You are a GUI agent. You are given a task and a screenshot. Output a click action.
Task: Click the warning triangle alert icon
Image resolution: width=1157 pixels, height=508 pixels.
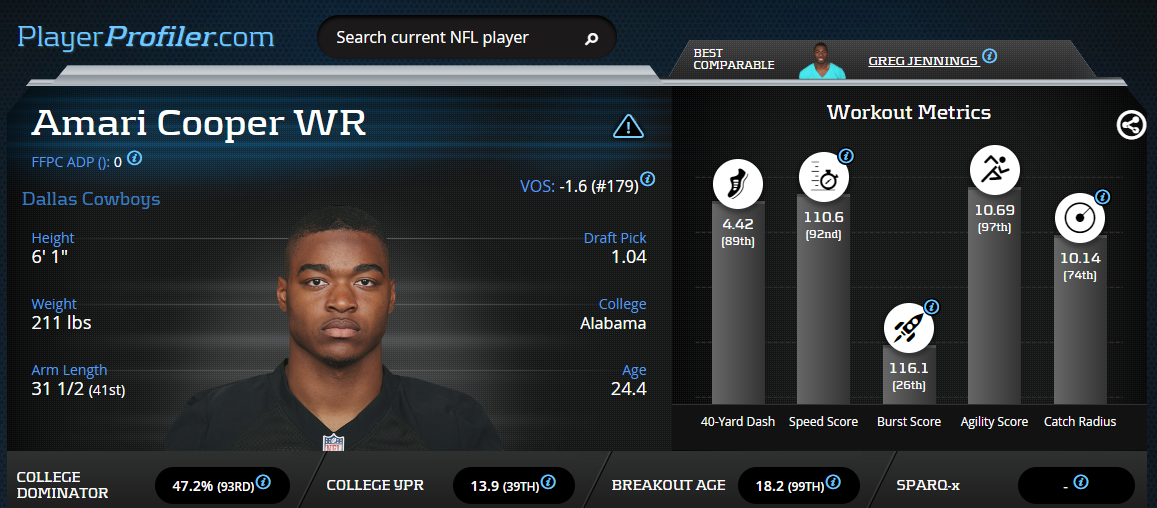629,126
